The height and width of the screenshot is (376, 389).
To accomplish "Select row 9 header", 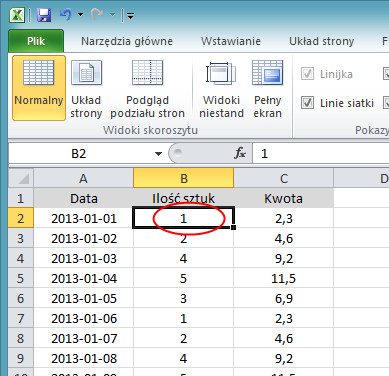I will [21, 358].
